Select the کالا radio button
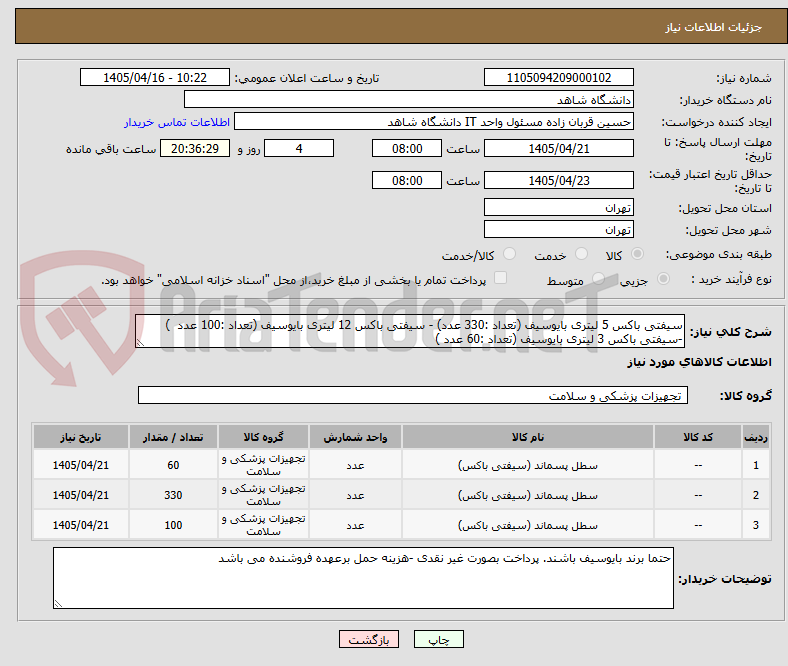Viewport: 788px width, 666px height. (637, 254)
